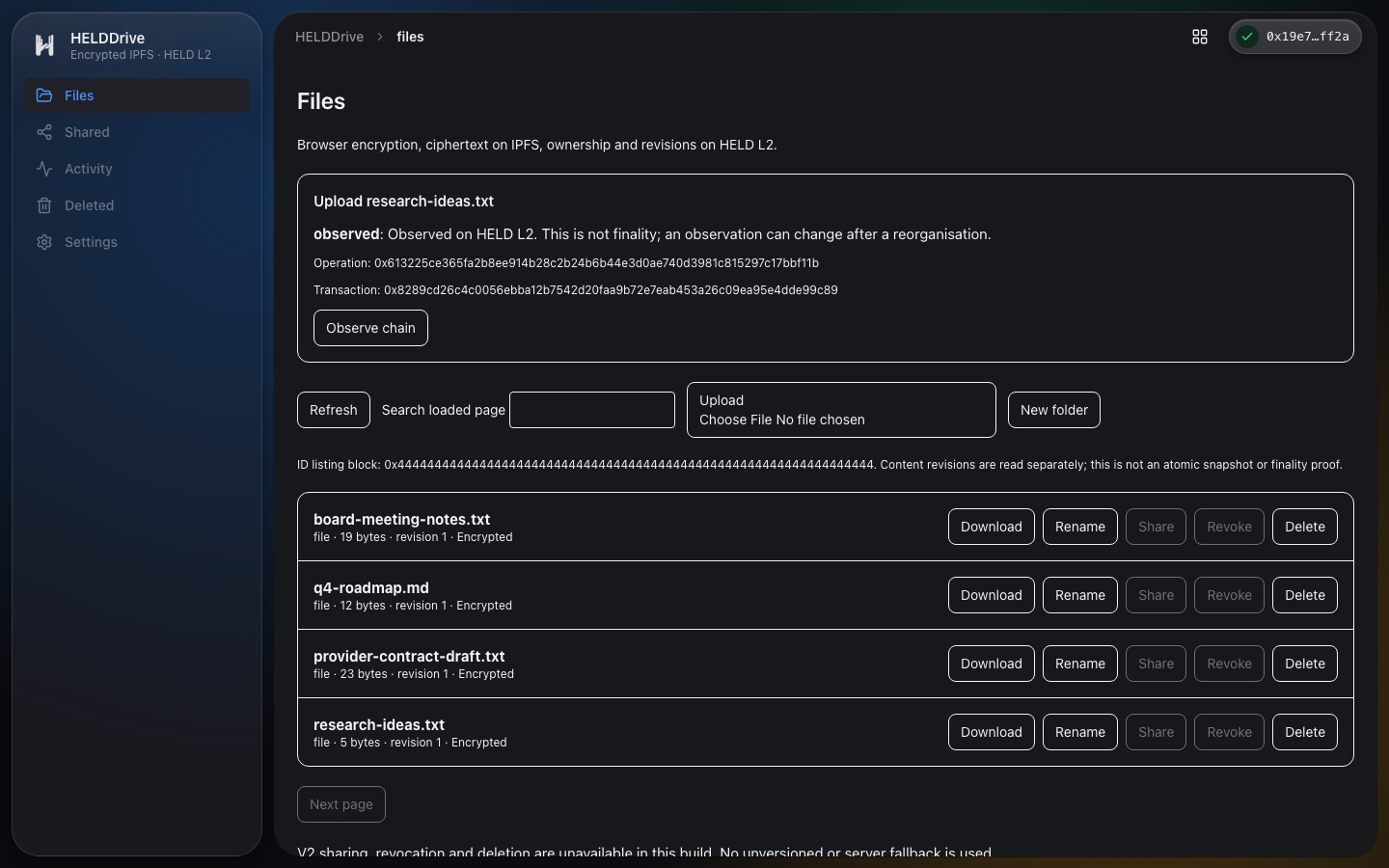Open Activity via its pulse icon

click(44, 169)
